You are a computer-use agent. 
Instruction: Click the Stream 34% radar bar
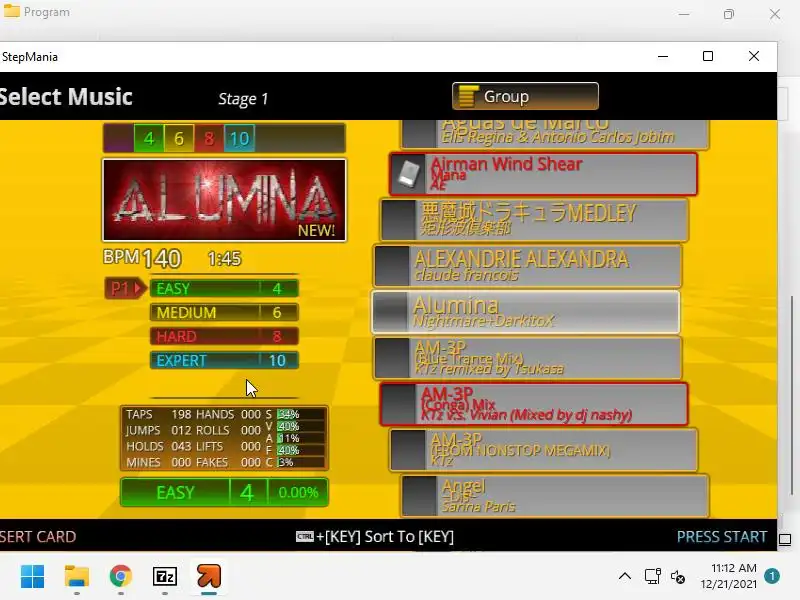coord(301,414)
